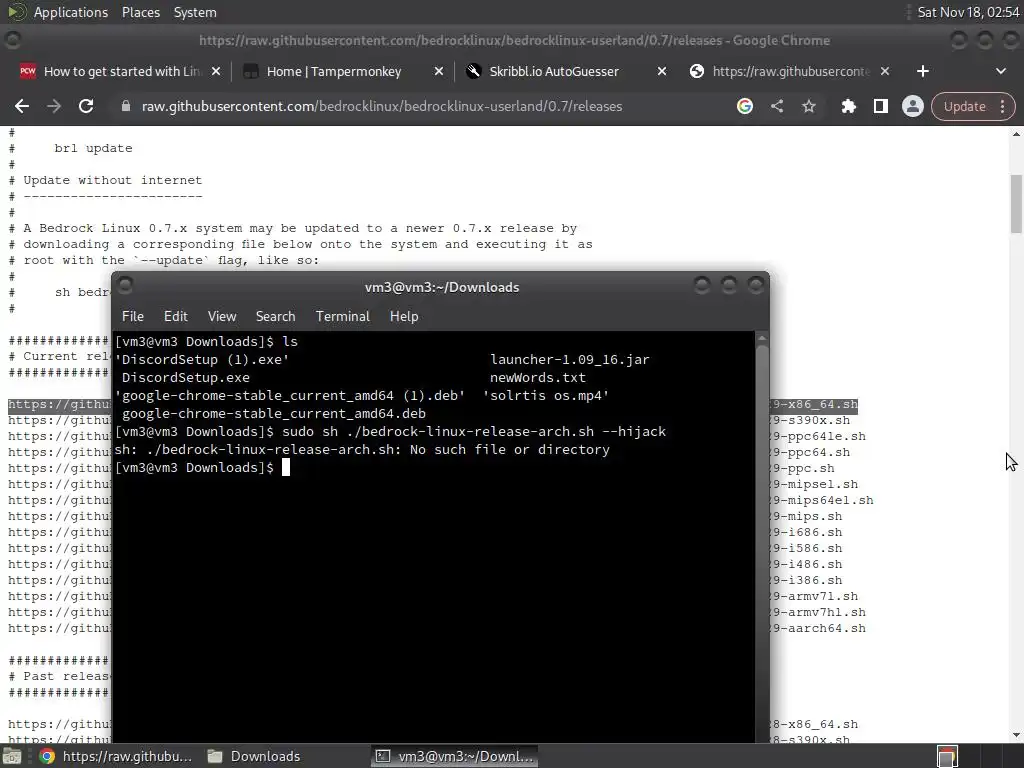
Task: Close the raw.githubusercontent tab
Action: pos(885,71)
